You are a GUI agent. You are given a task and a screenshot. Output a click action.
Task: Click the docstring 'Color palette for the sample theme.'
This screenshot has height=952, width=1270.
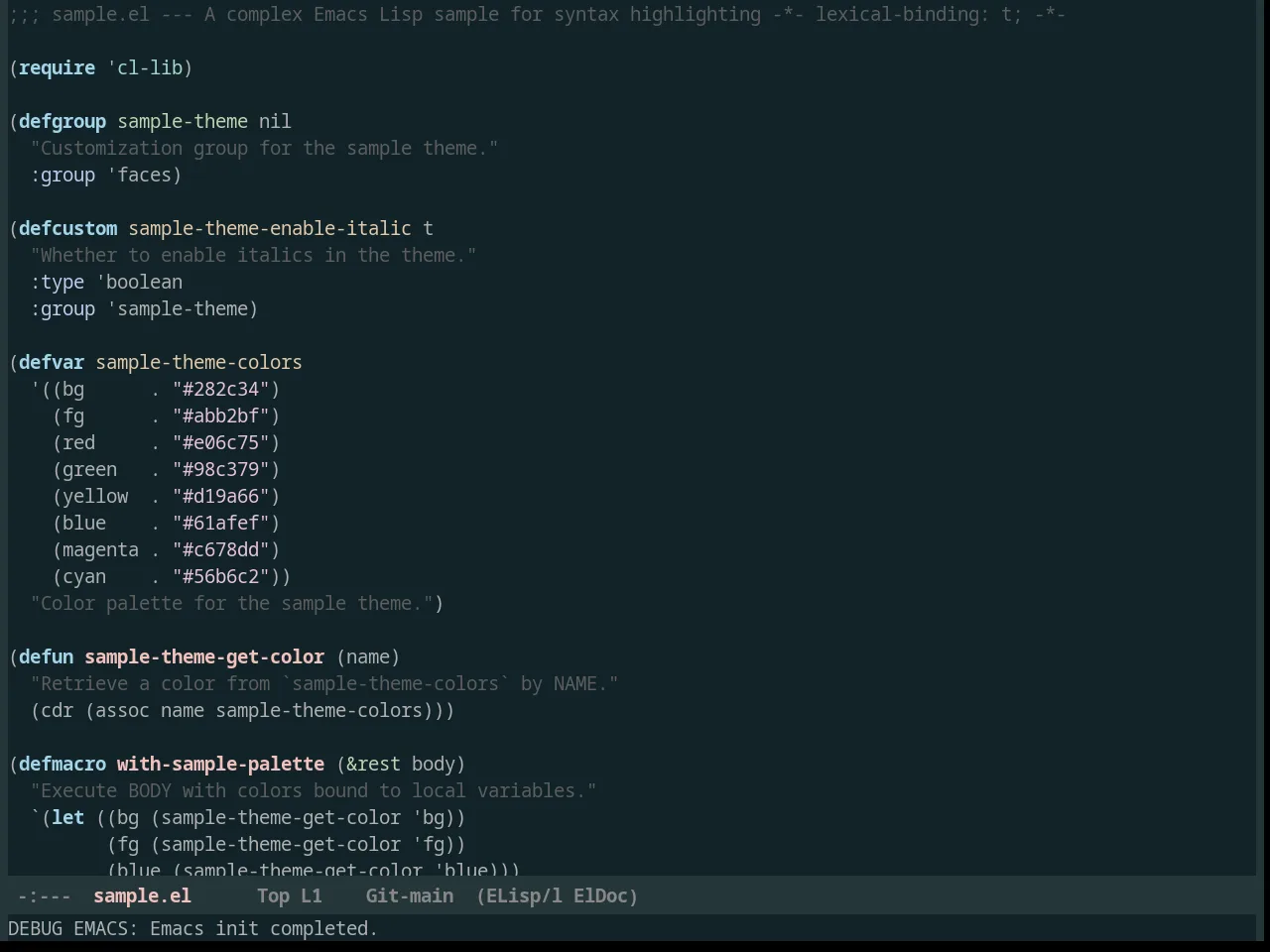pos(231,603)
